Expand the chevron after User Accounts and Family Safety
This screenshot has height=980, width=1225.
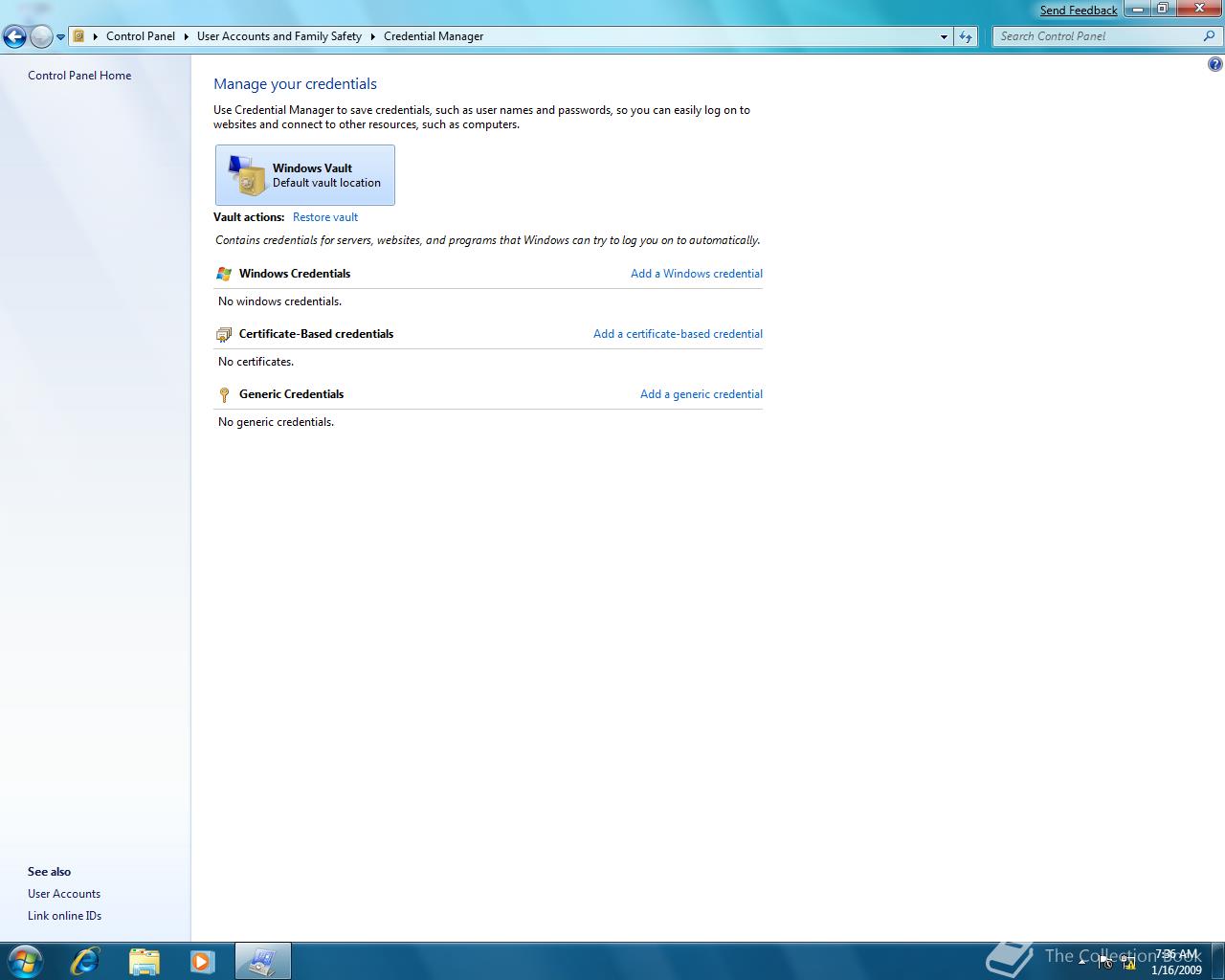coord(373,36)
